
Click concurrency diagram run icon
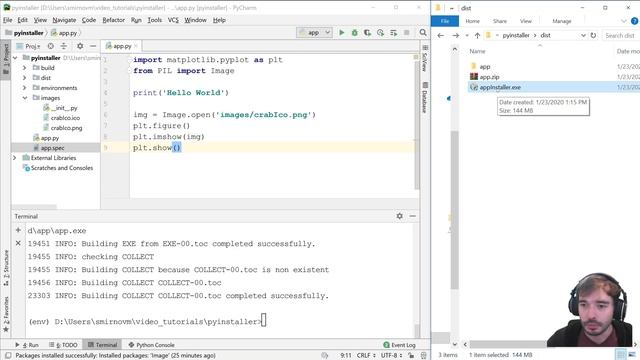pyautogui.click(x=393, y=33)
